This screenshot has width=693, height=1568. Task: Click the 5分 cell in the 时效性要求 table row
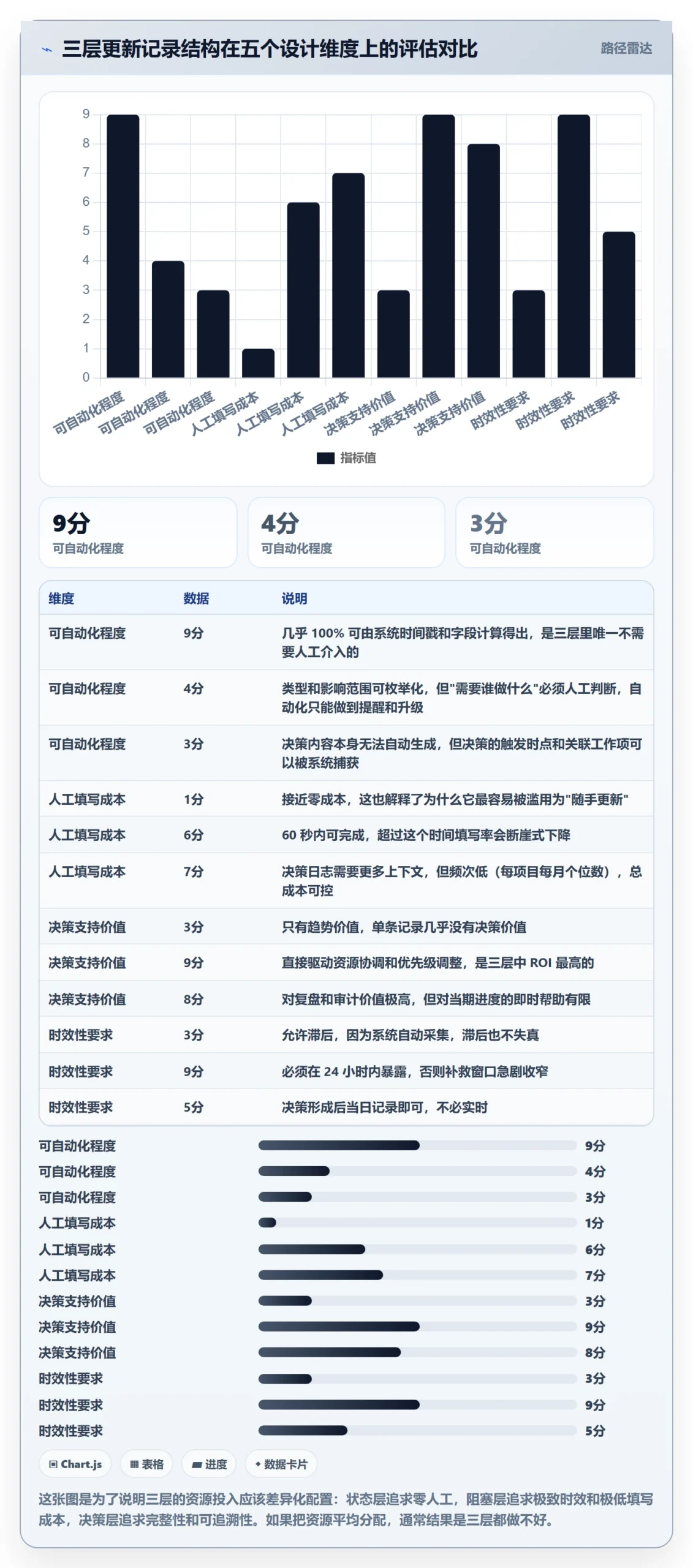click(193, 1107)
